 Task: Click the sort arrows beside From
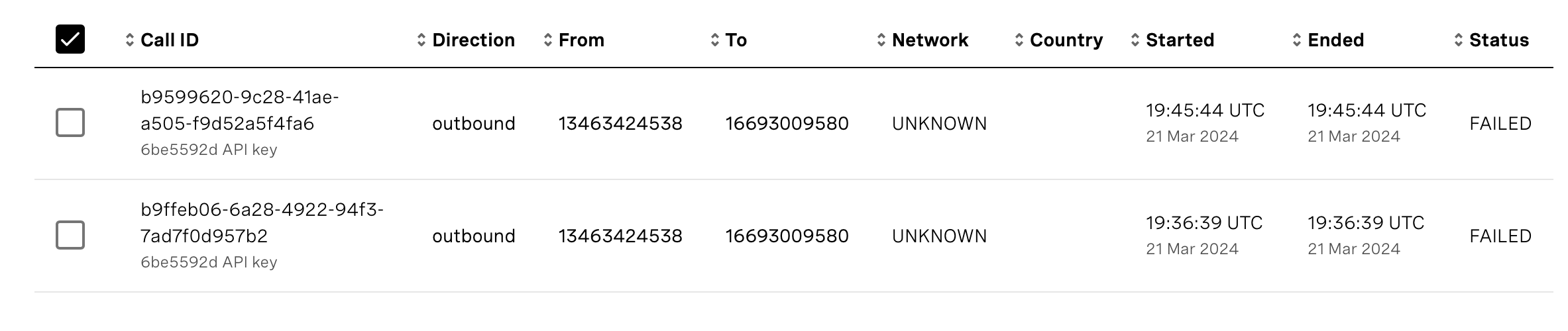[547, 40]
